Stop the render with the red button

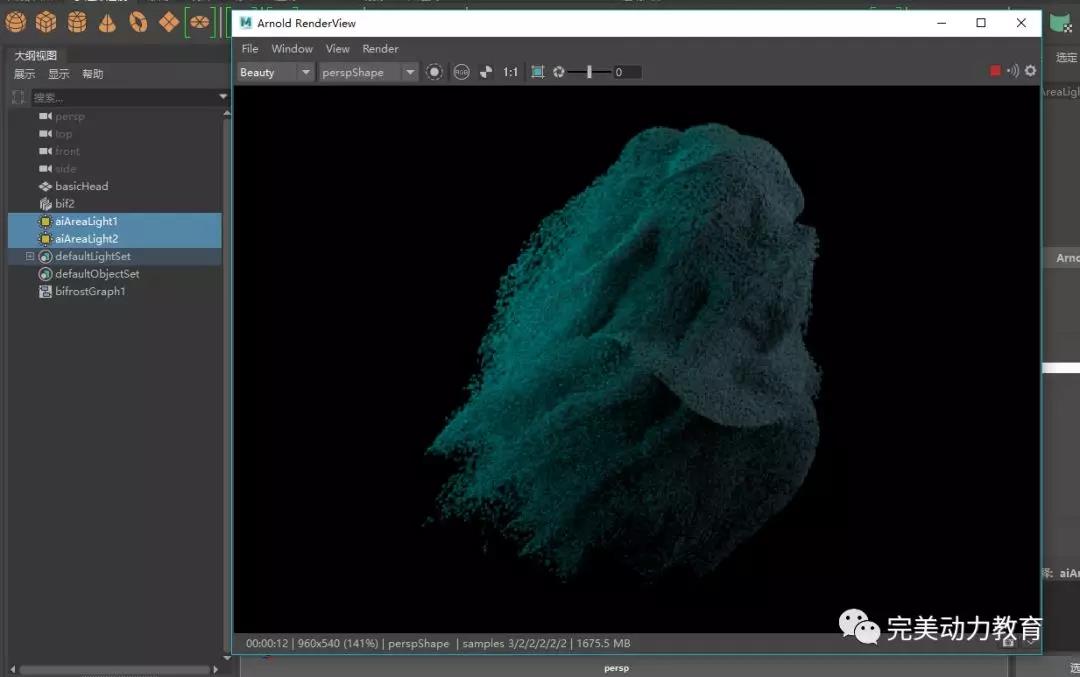[x=995, y=71]
